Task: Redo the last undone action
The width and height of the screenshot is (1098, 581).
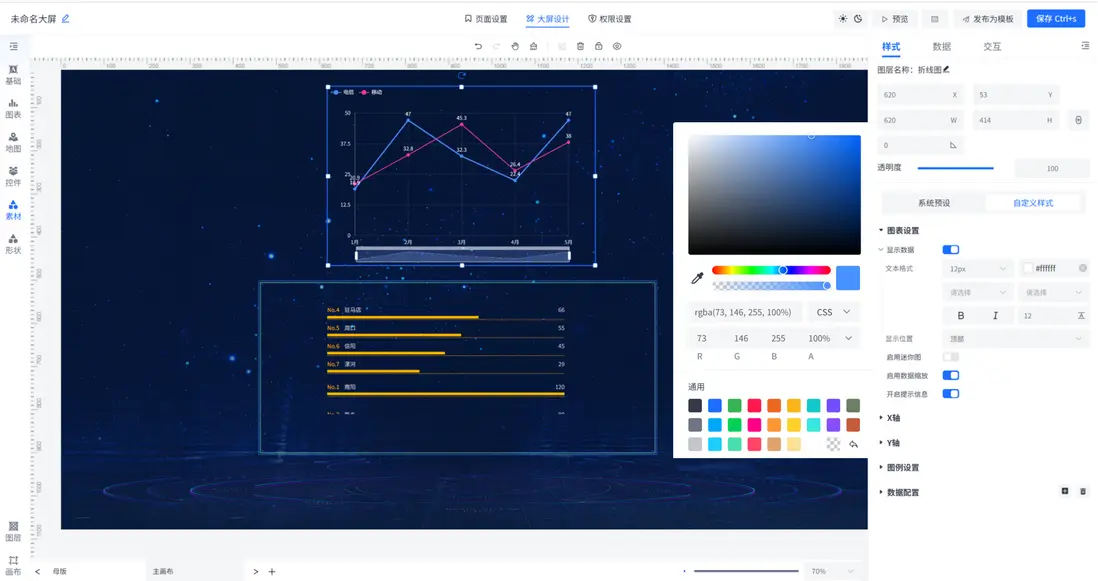Action: [x=496, y=46]
